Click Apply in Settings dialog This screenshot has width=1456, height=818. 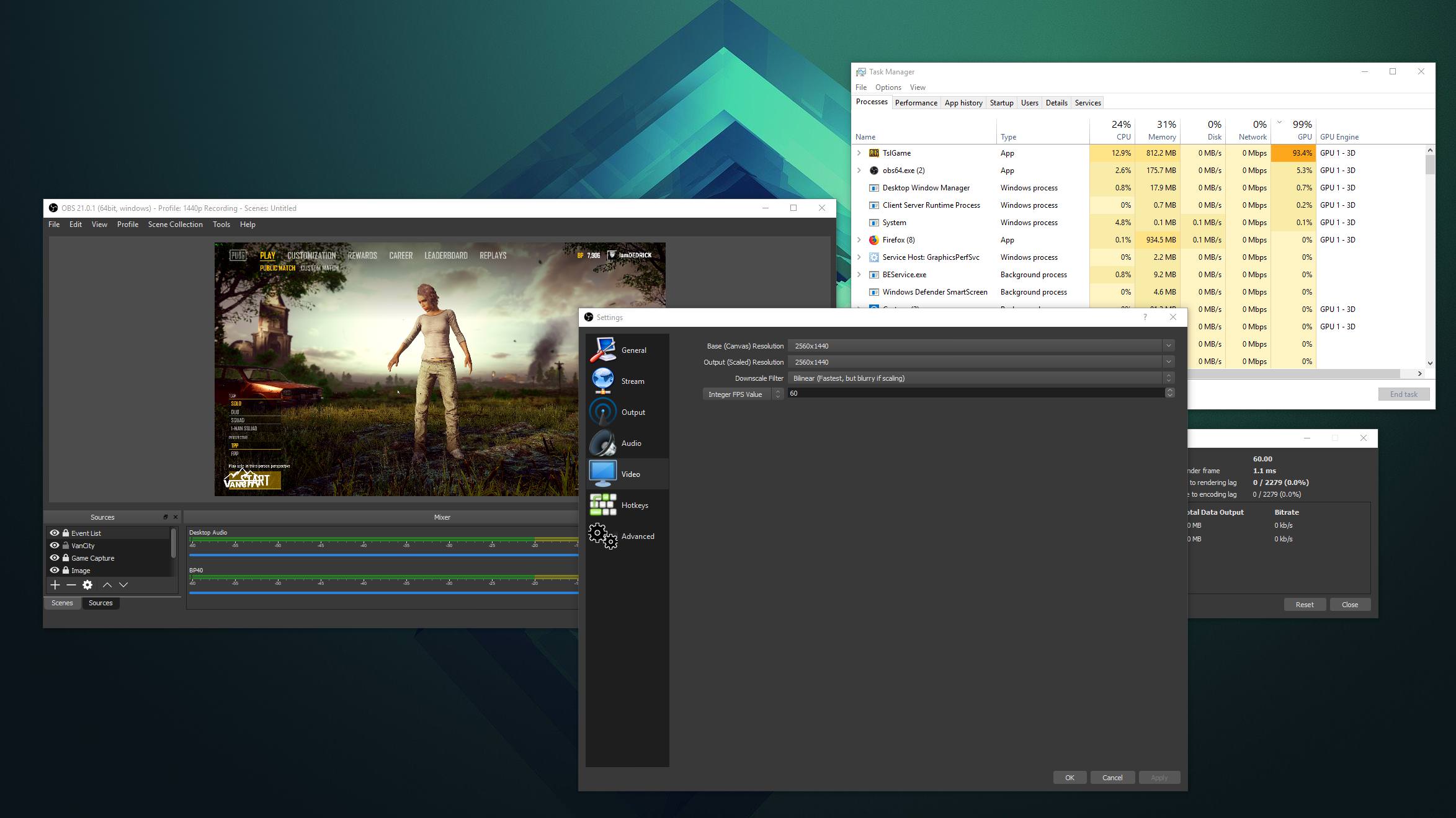(x=1159, y=778)
